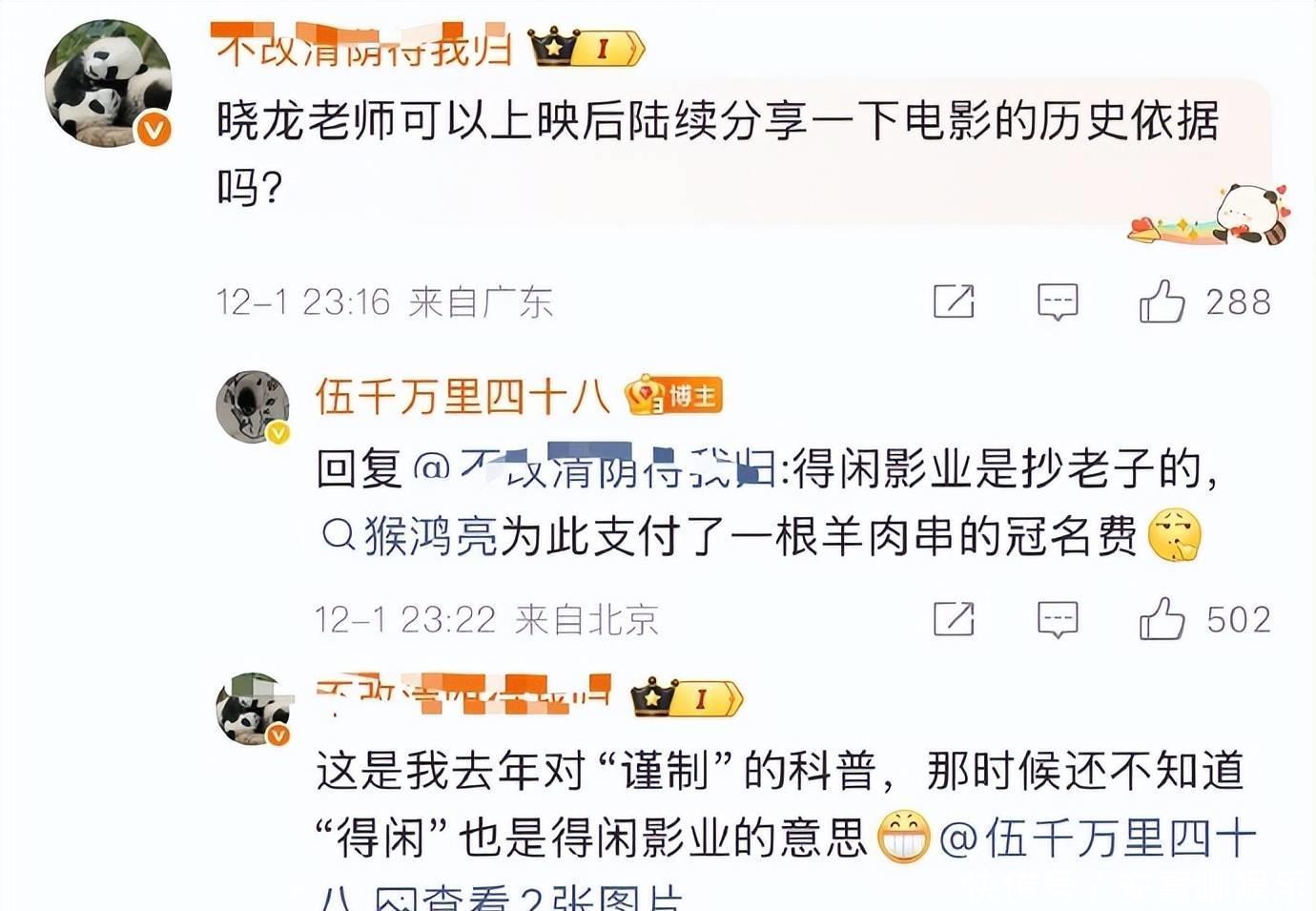
Task: Click the 博主 badge beside the username
Action: [x=674, y=395]
